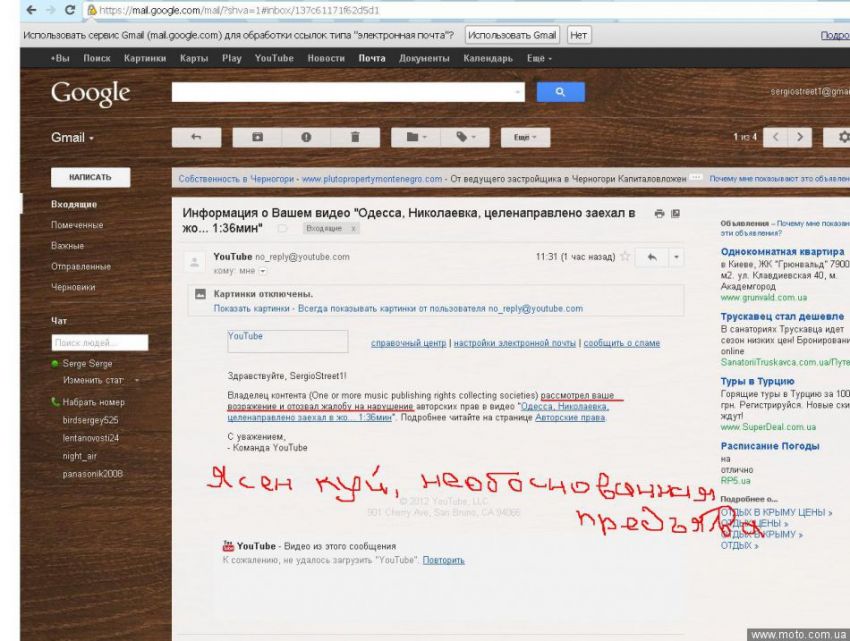850x641 pixels.
Task: Open 'Однокомнатная квартира' ad link
Action: (x=782, y=252)
